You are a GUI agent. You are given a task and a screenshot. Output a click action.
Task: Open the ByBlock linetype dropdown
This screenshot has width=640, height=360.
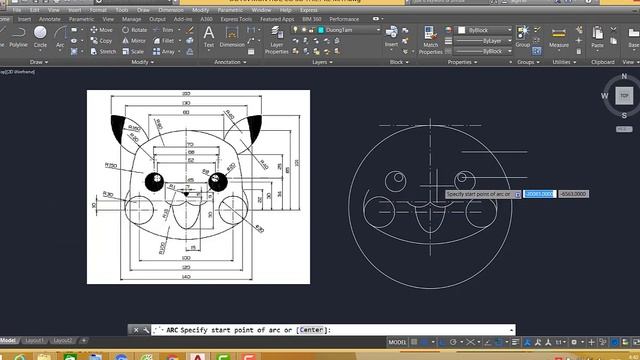(x=509, y=51)
